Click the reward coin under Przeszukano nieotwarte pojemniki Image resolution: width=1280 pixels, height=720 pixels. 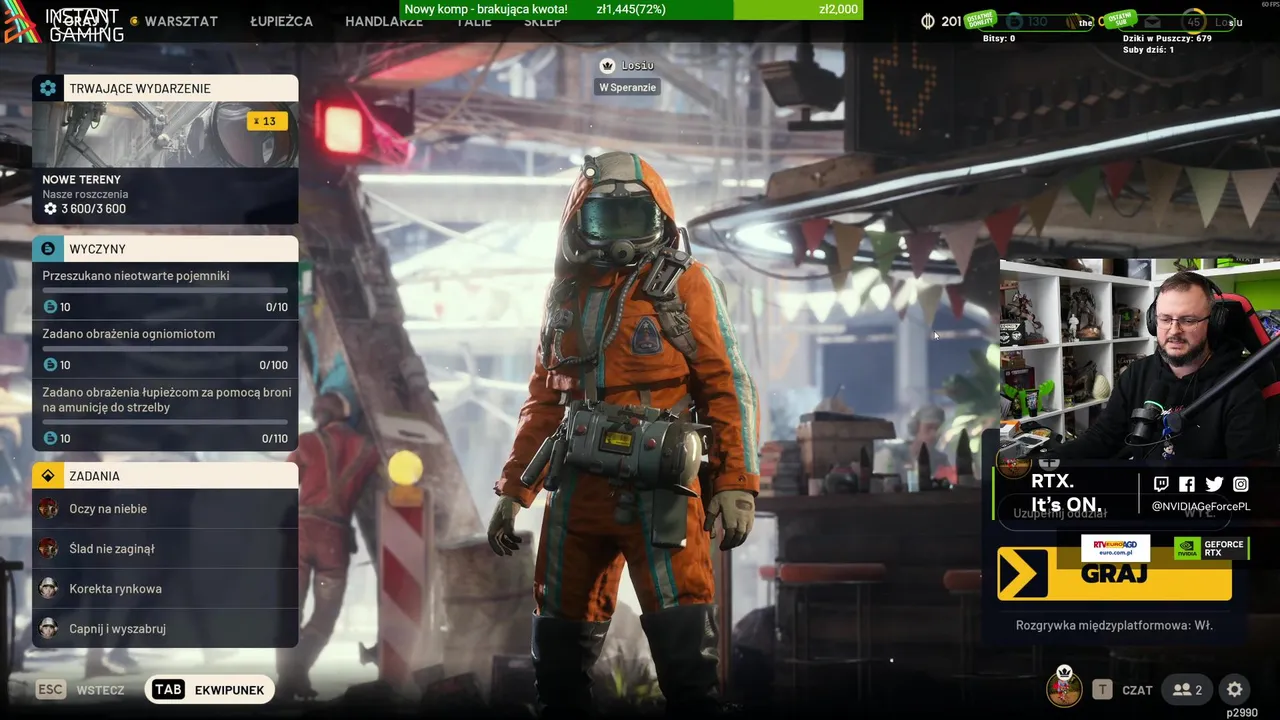50,307
